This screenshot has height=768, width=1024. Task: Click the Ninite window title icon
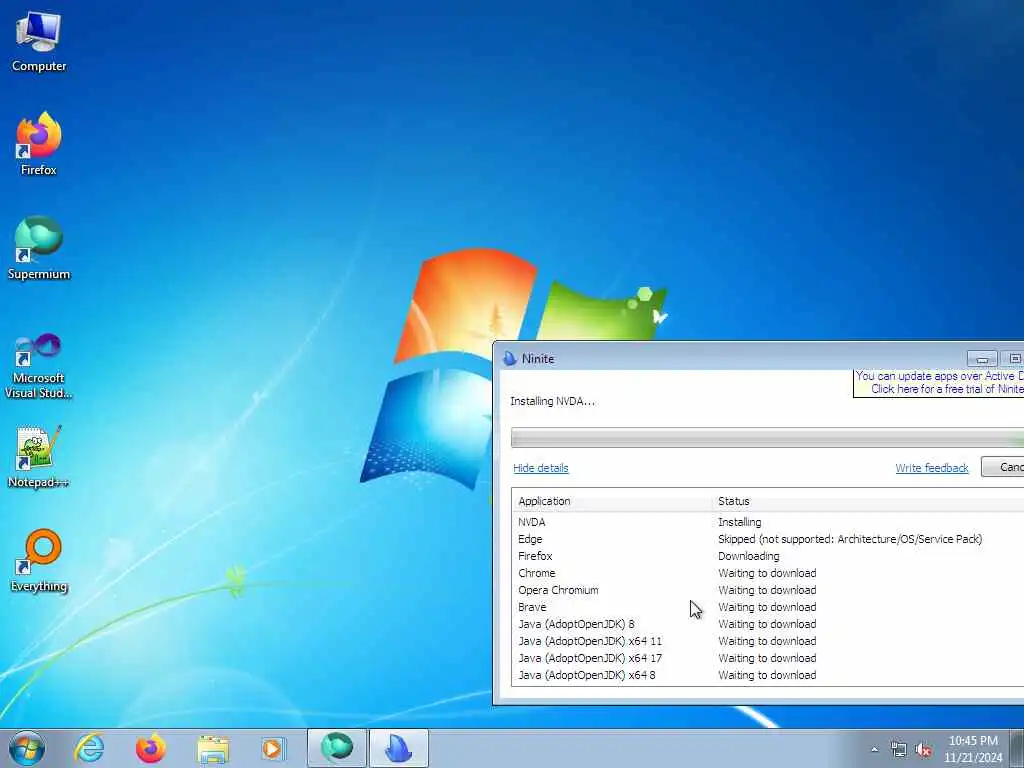point(509,359)
